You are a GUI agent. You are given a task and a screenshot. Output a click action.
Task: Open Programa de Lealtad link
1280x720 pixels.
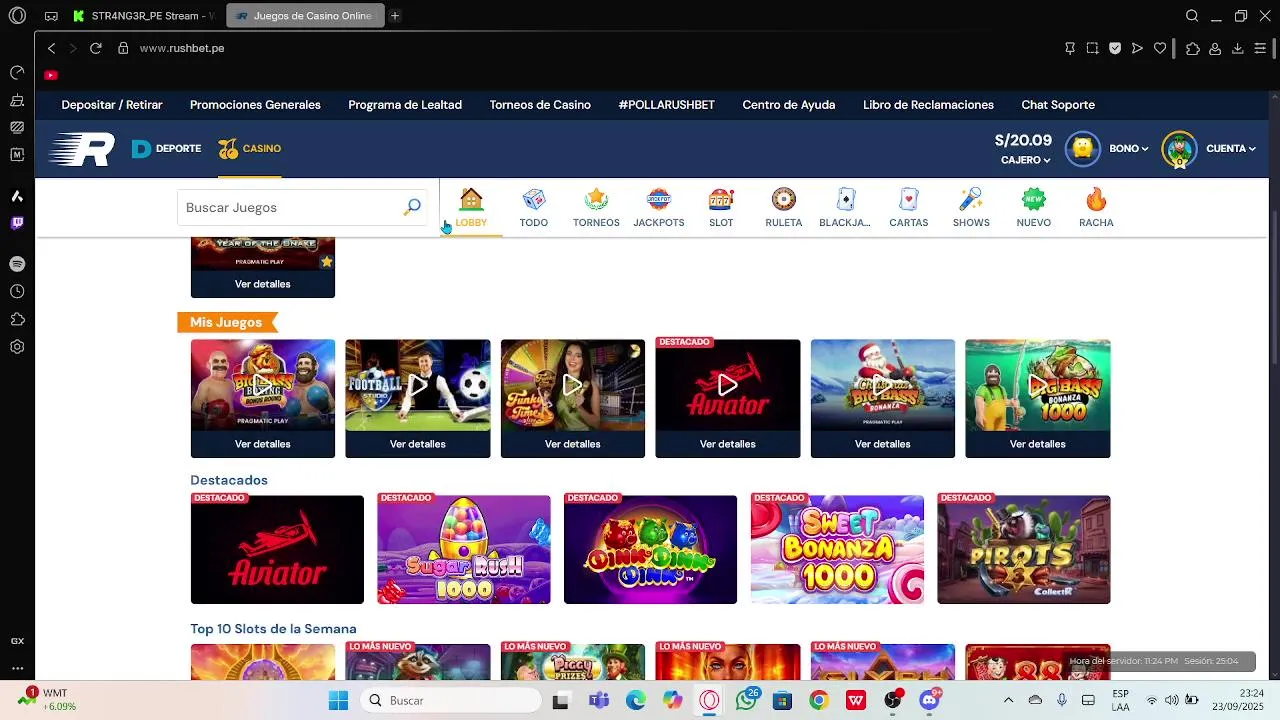(405, 105)
